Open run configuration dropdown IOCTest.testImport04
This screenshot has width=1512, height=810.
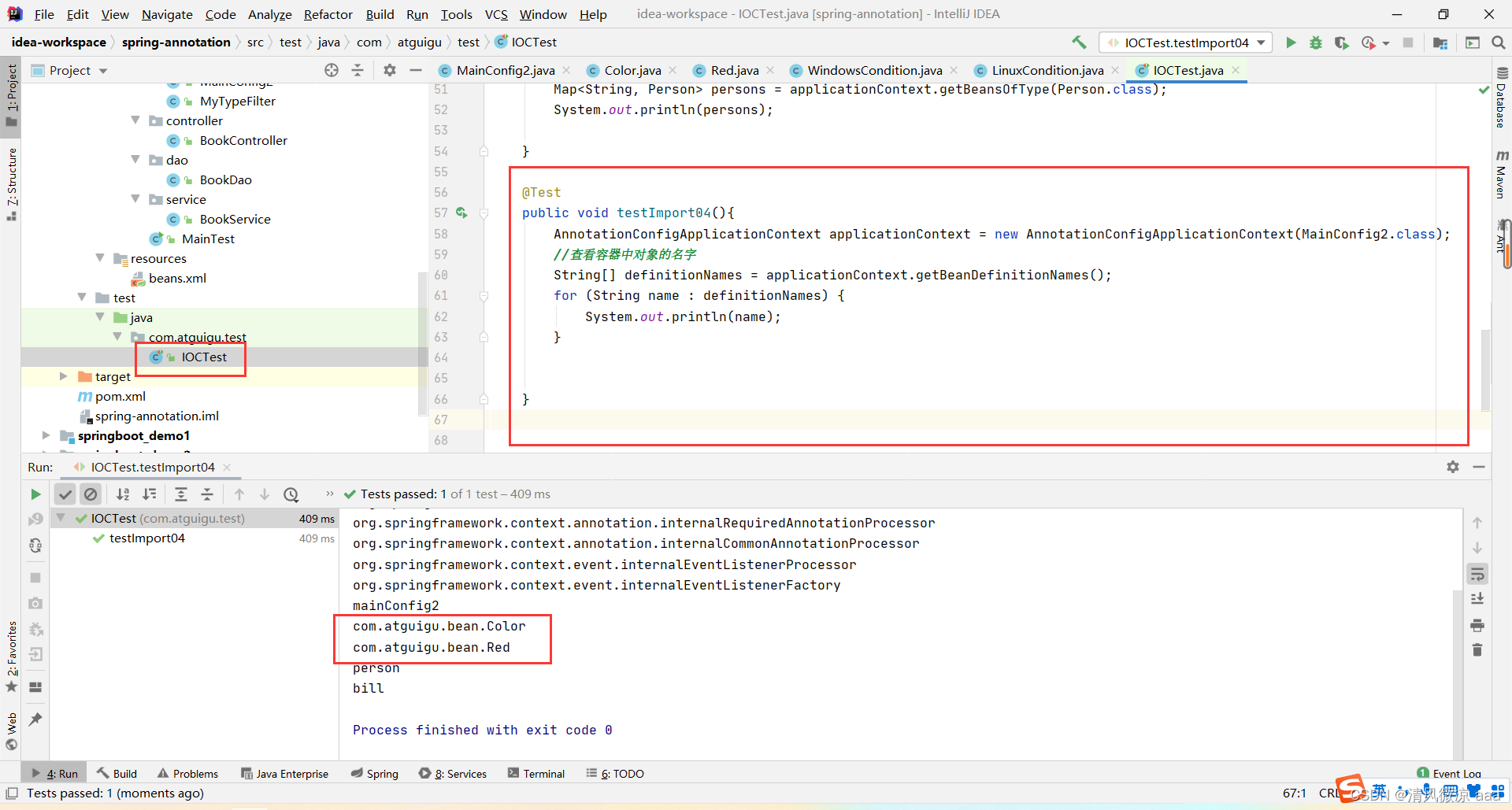(x=1186, y=43)
